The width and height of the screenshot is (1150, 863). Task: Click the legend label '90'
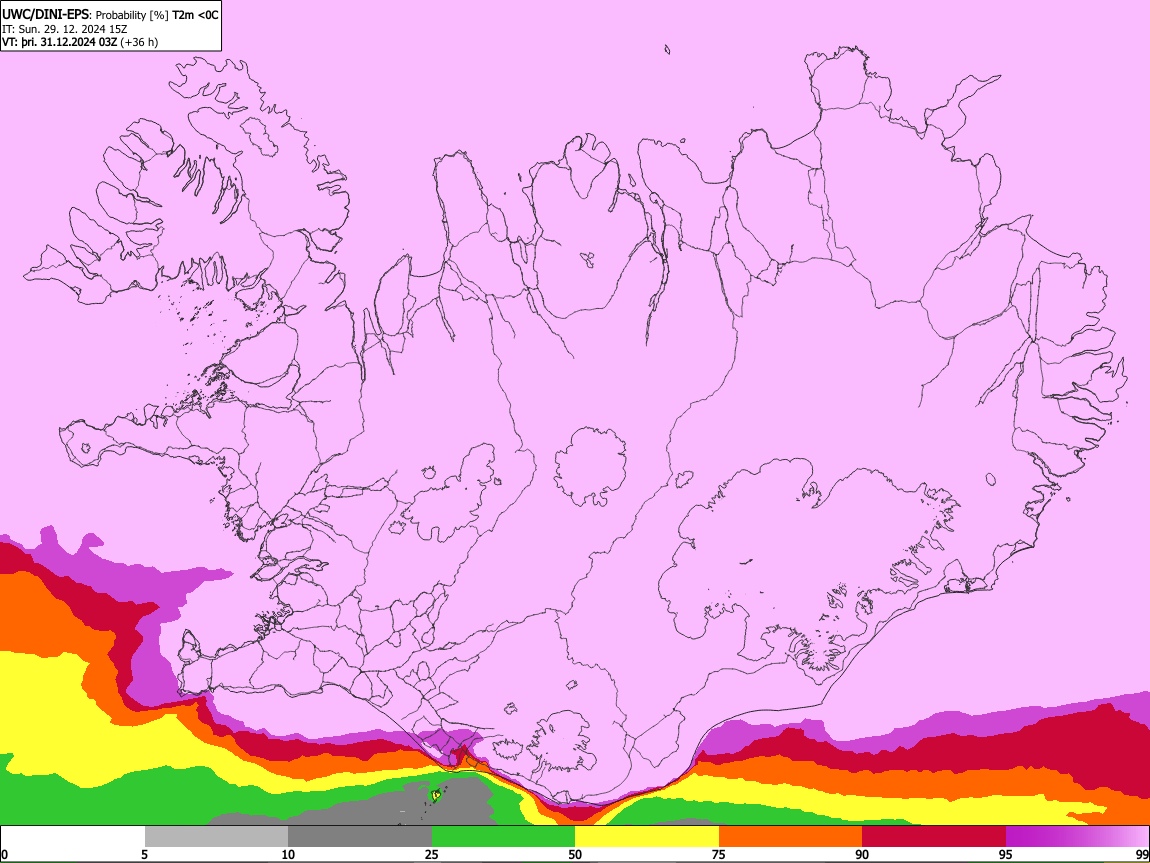[x=862, y=855]
